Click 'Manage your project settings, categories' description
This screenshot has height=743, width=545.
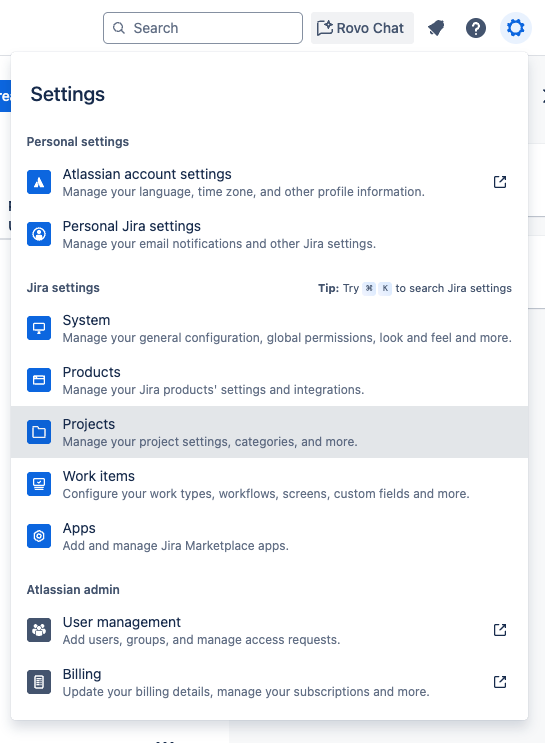[x=210, y=442]
